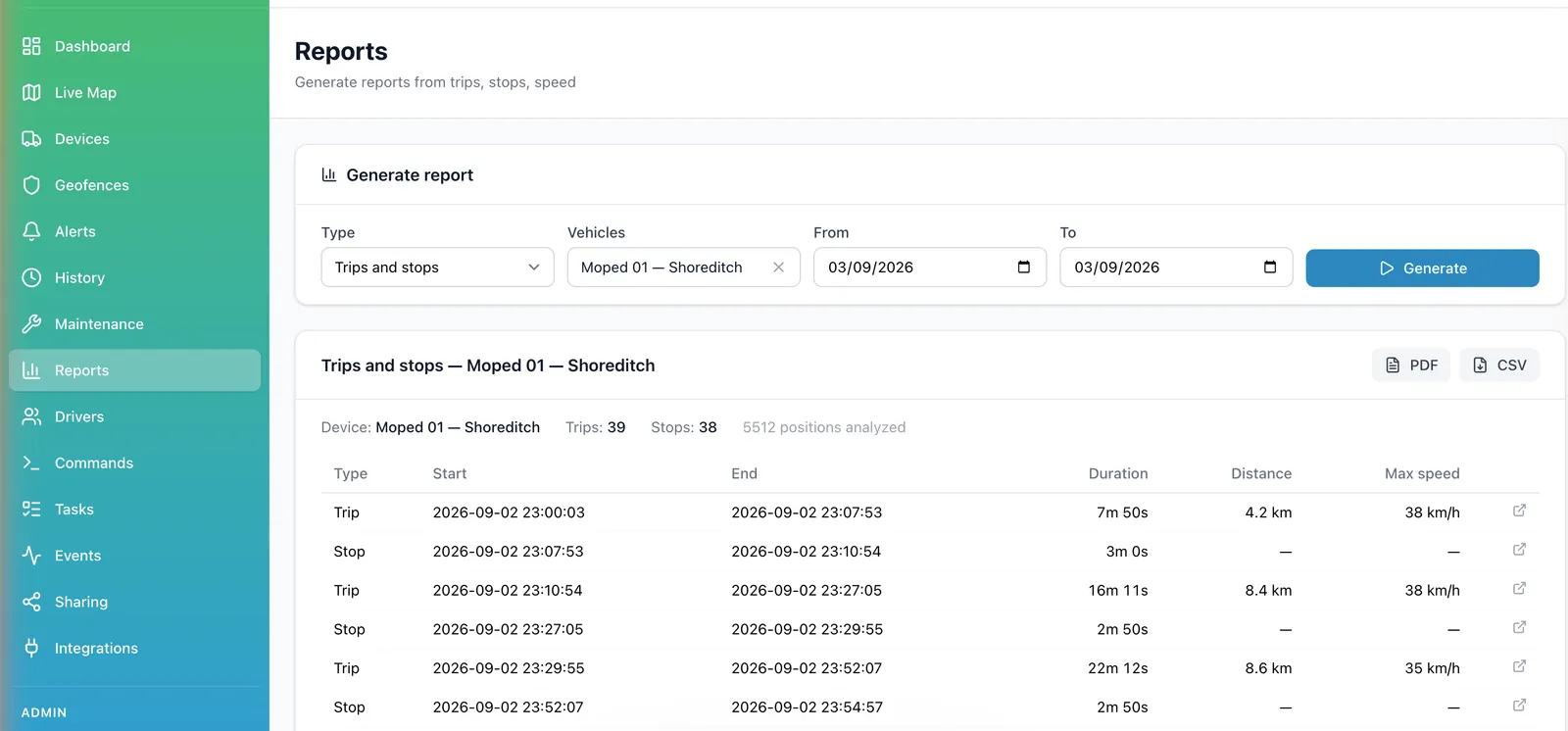Click the 8.6 km distance cell

[x=1268, y=668]
